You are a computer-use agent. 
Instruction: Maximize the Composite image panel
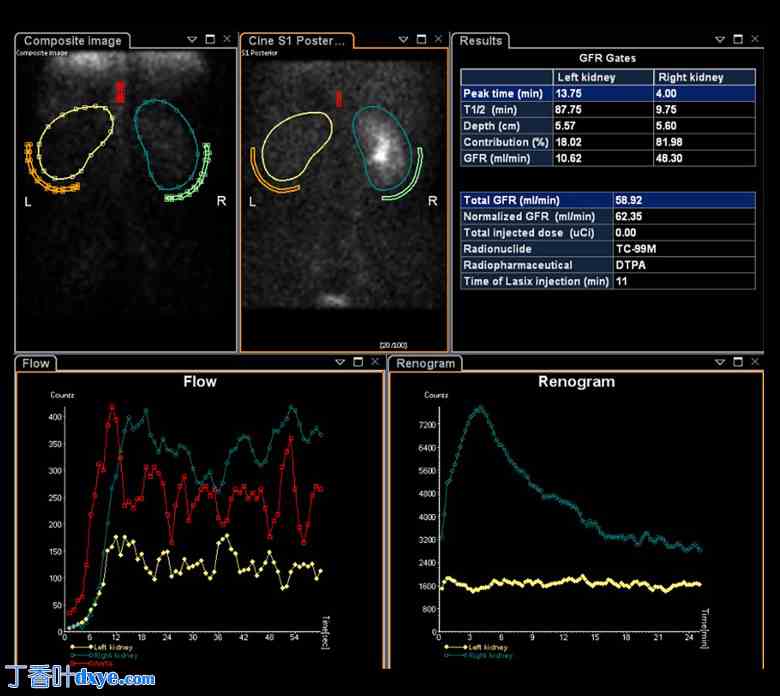pyautogui.click(x=209, y=40)
